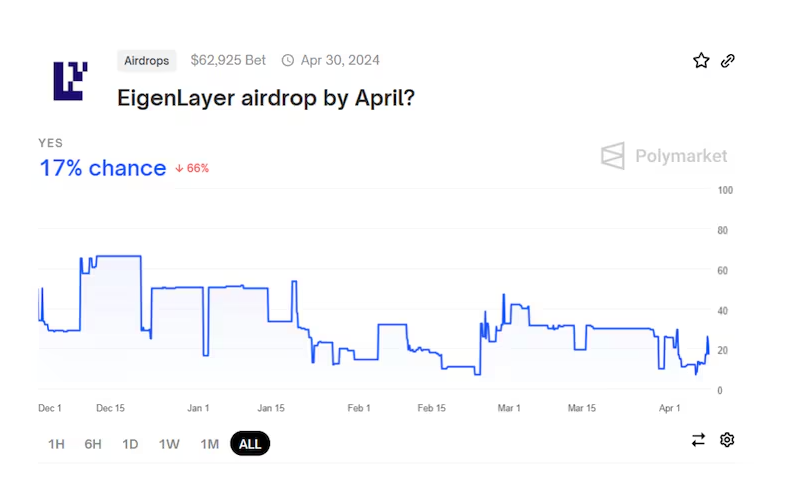Click the Apr 30, 2024 end date

[340, 60]
